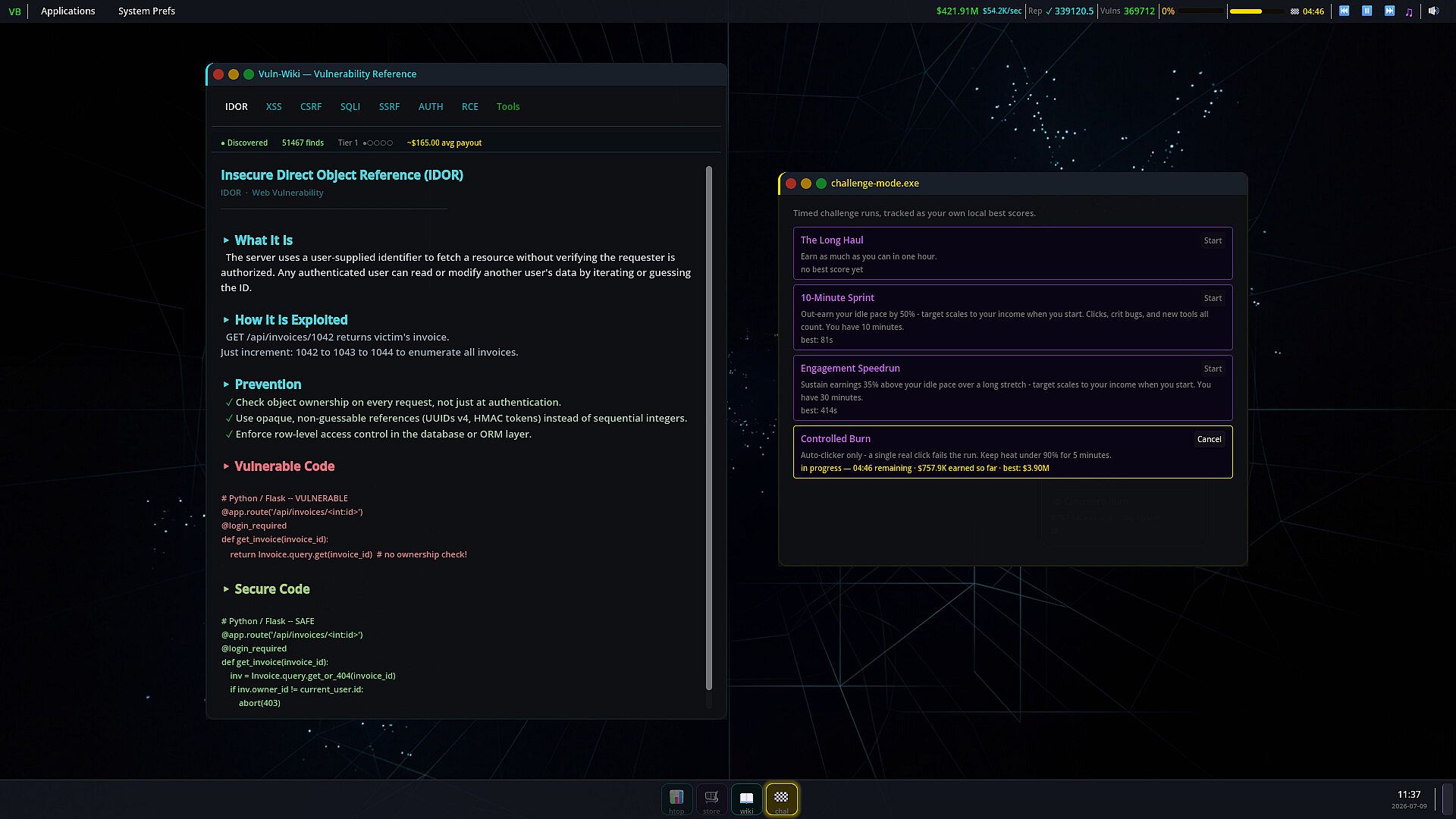Click the Insecure Direct Object Reference heading
The width and height of the screenshot is (1456, 819).
point(342,175)
